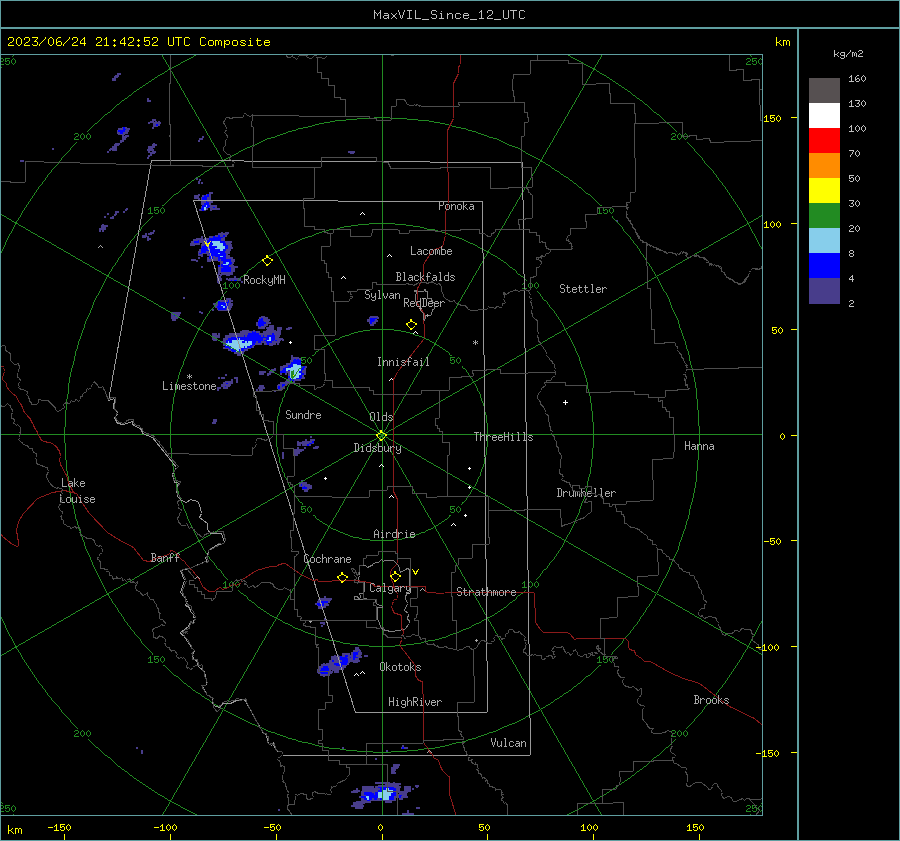
Task: Click the Olds town label
Action: (x=381, y=417)
